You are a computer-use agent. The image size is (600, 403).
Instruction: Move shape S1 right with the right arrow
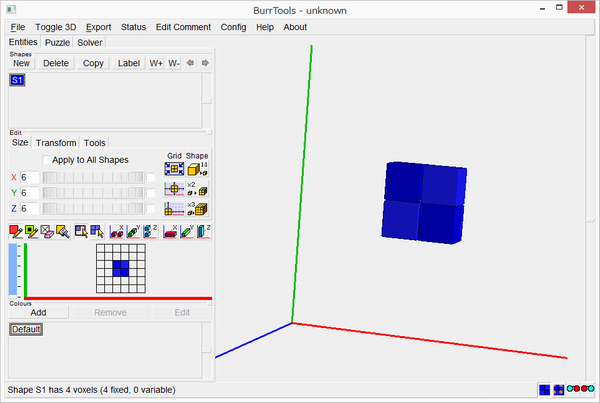click(205, 63)
